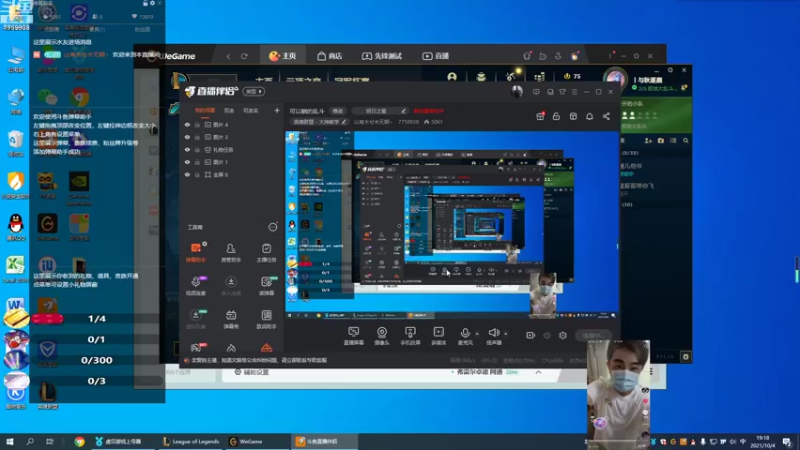The width and height of the screenshot is (800, 450).
Task: Click the webcam overlay thumbnail
Action: [x=618, y=395]
